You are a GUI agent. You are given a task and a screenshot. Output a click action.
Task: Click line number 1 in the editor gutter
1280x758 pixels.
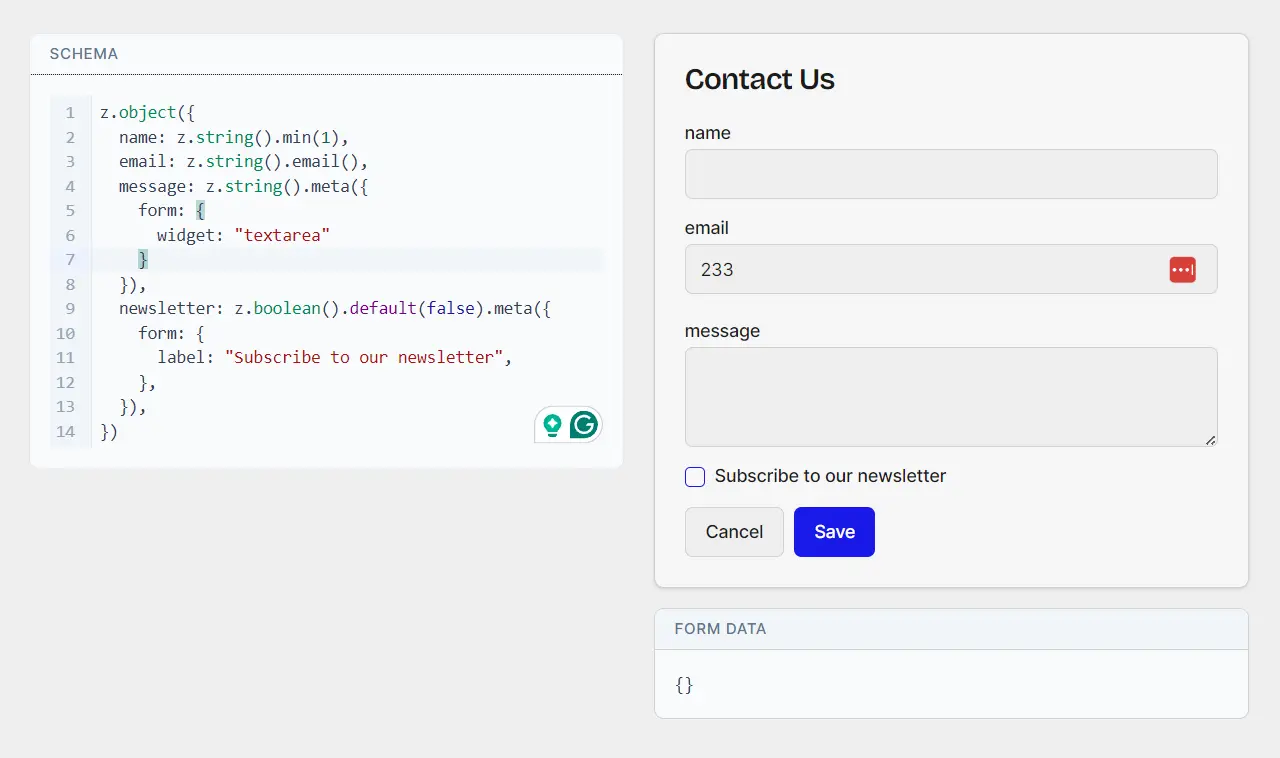pyautogui.click(x=70, y=113)
